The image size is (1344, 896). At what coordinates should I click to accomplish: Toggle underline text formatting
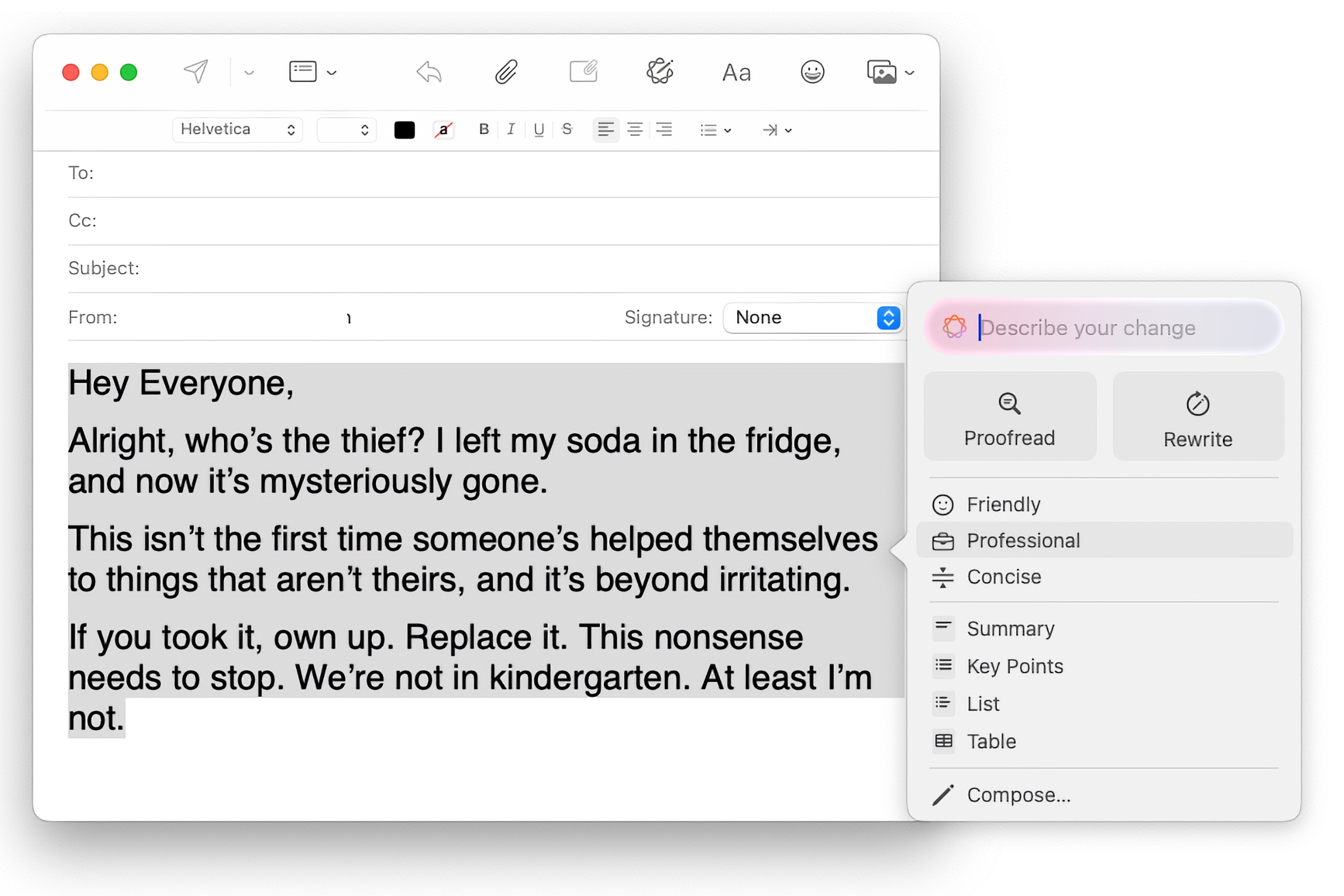coord(538,130)
